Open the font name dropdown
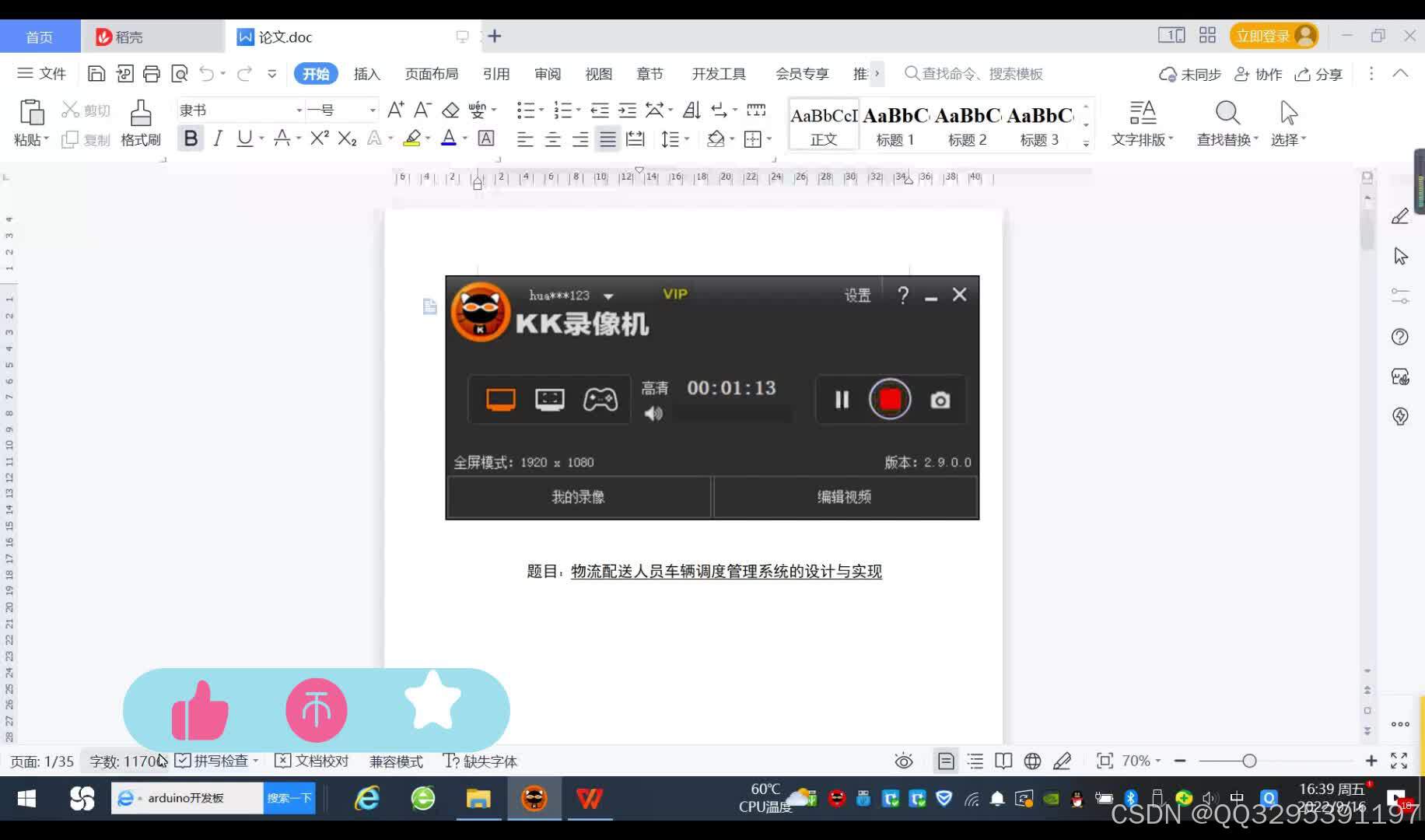1425x840 pixels. point(299,110)
